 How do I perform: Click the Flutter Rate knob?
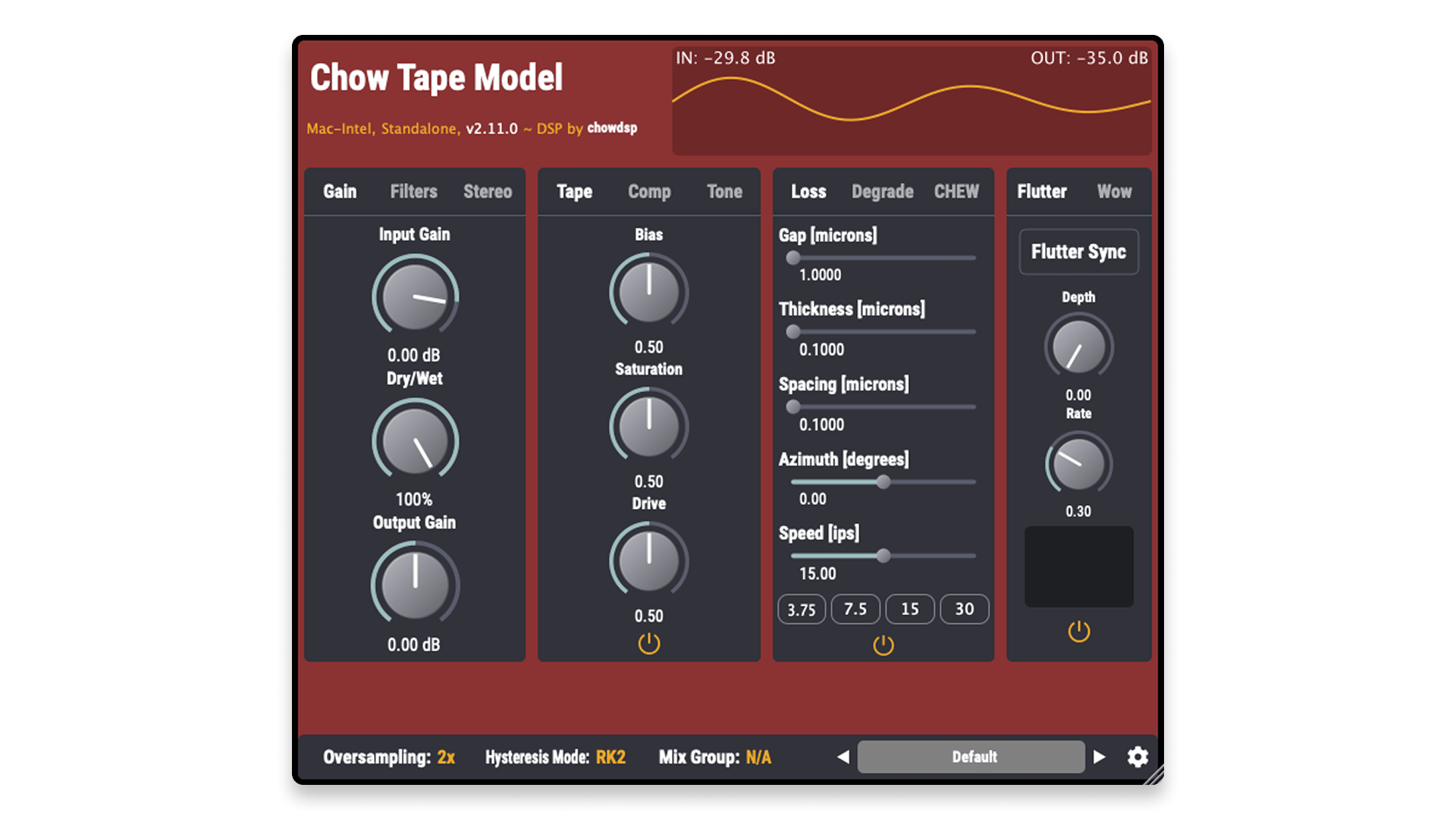coord(1078,463)
